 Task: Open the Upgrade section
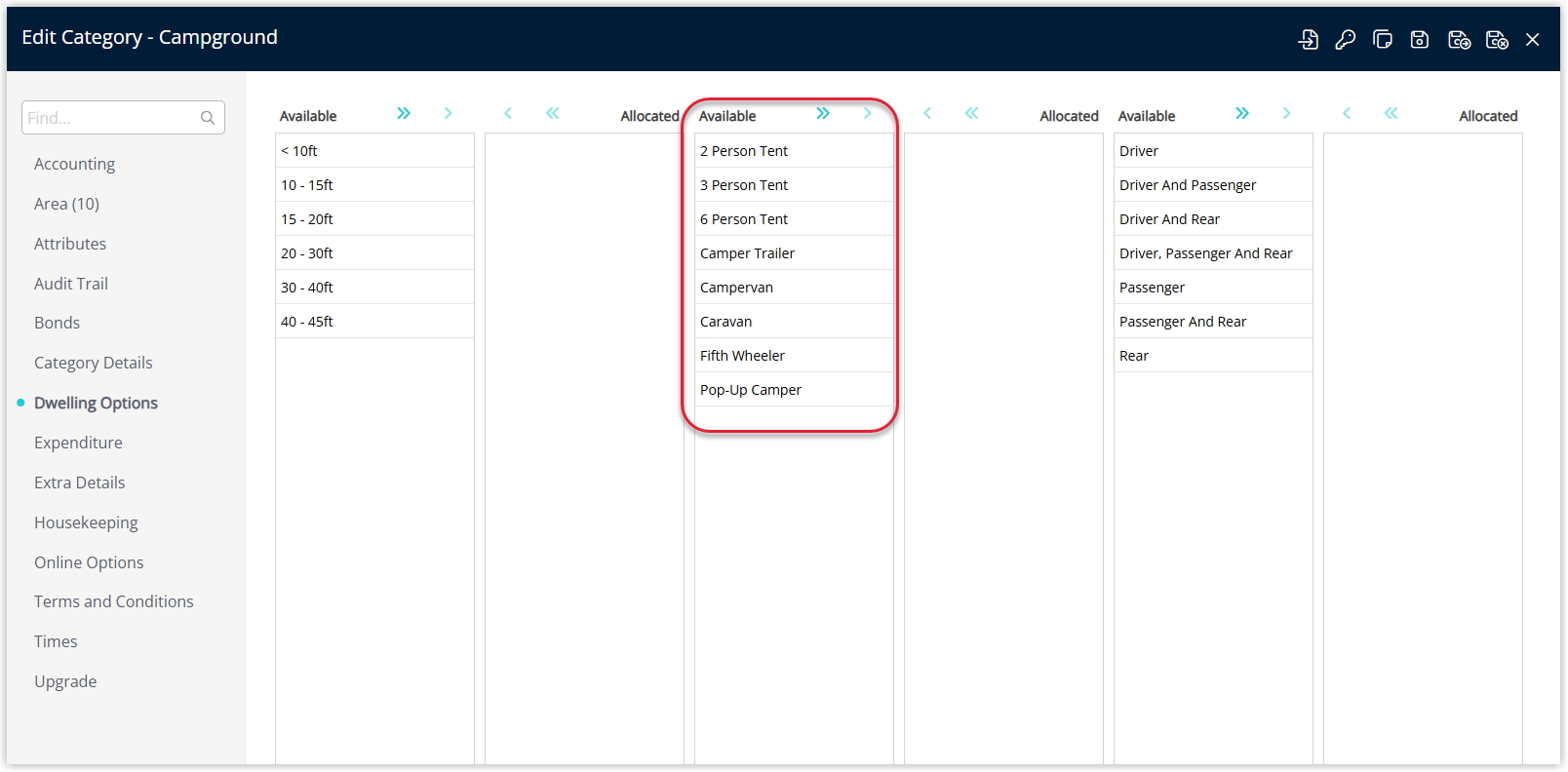pos(65,681)
